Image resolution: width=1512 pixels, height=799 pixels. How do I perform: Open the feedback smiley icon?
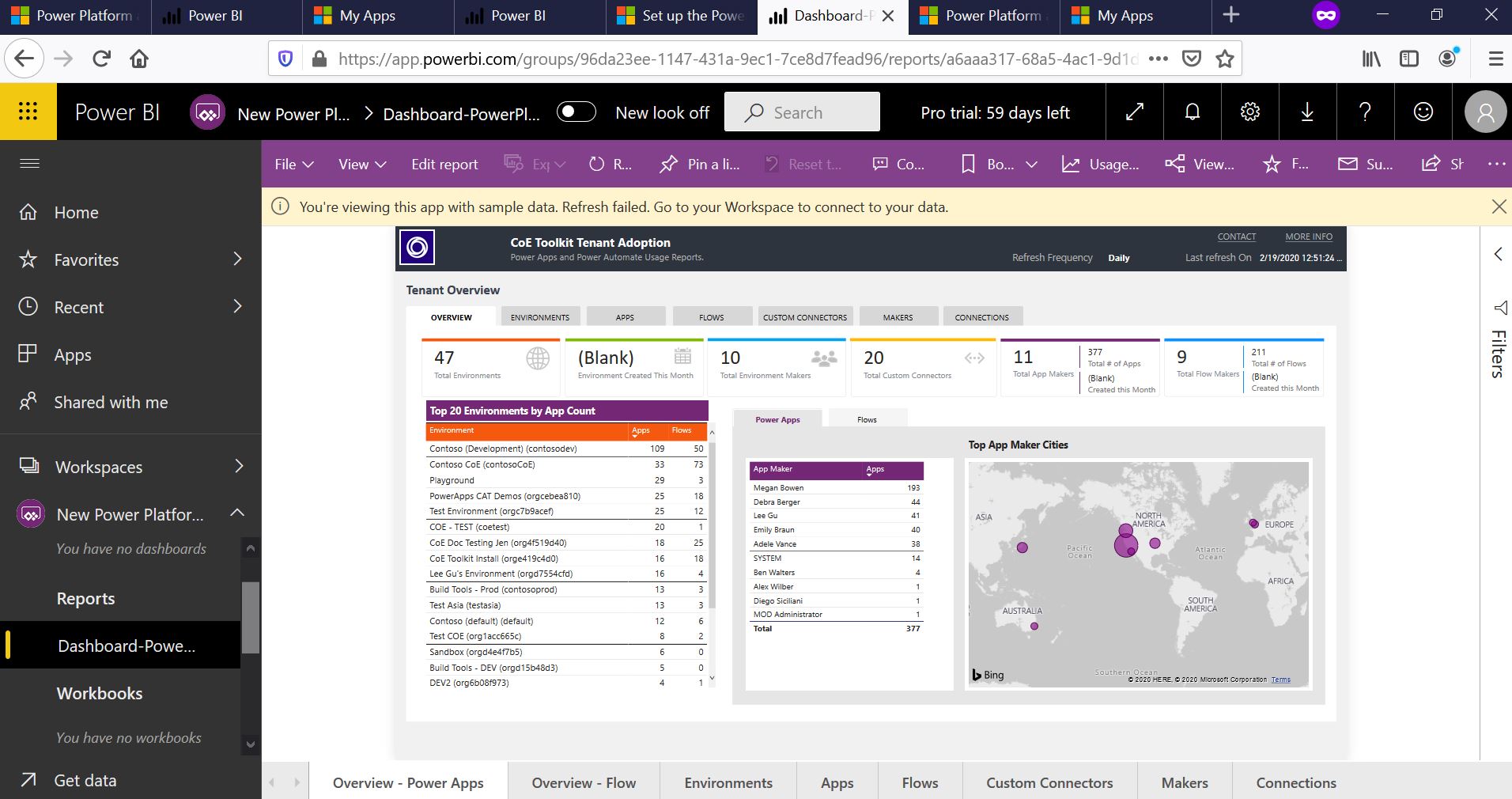[1423, 112]
